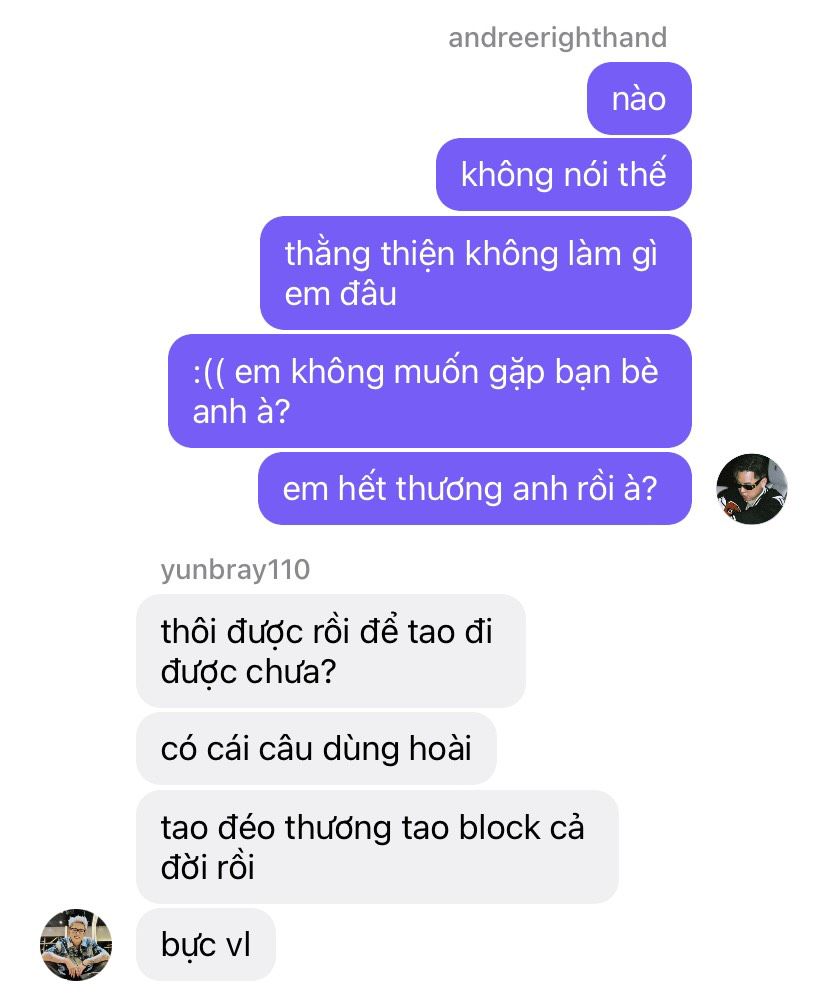Image resolution: width=828 pixels, height=1006 pixels.
Task: Open the gray-haired avatar beside 'bực vl'
Action: 76,944
